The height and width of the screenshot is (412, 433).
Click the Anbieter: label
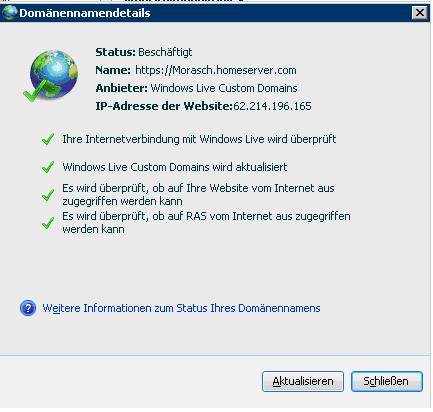[x=121, y=88]
